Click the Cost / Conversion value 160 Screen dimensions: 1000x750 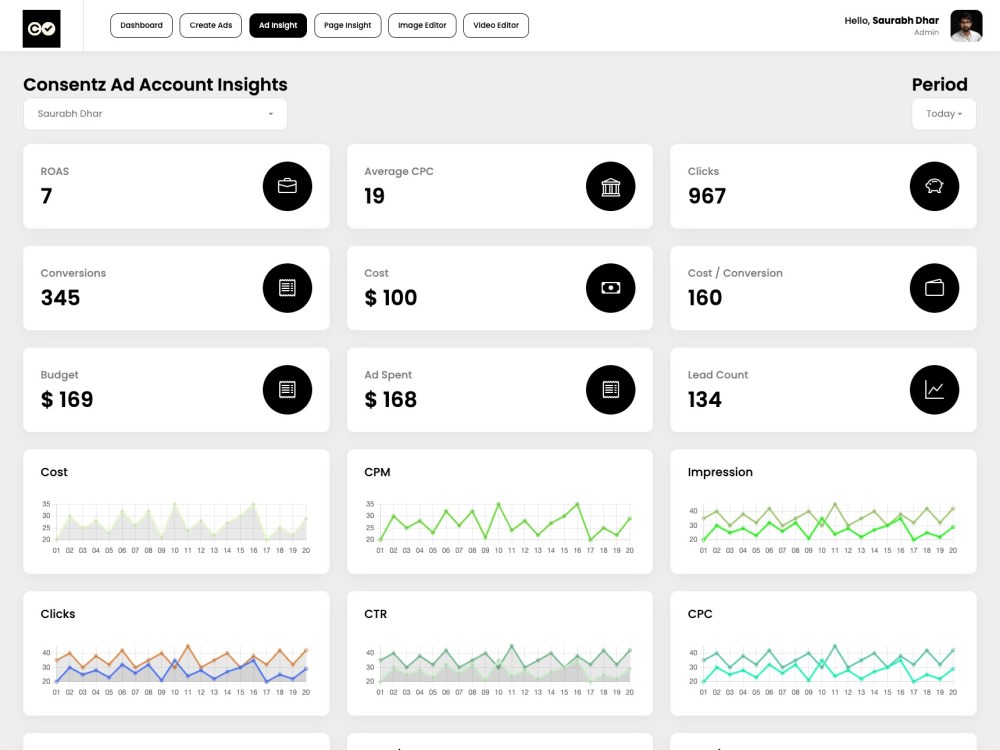(705, 298)
